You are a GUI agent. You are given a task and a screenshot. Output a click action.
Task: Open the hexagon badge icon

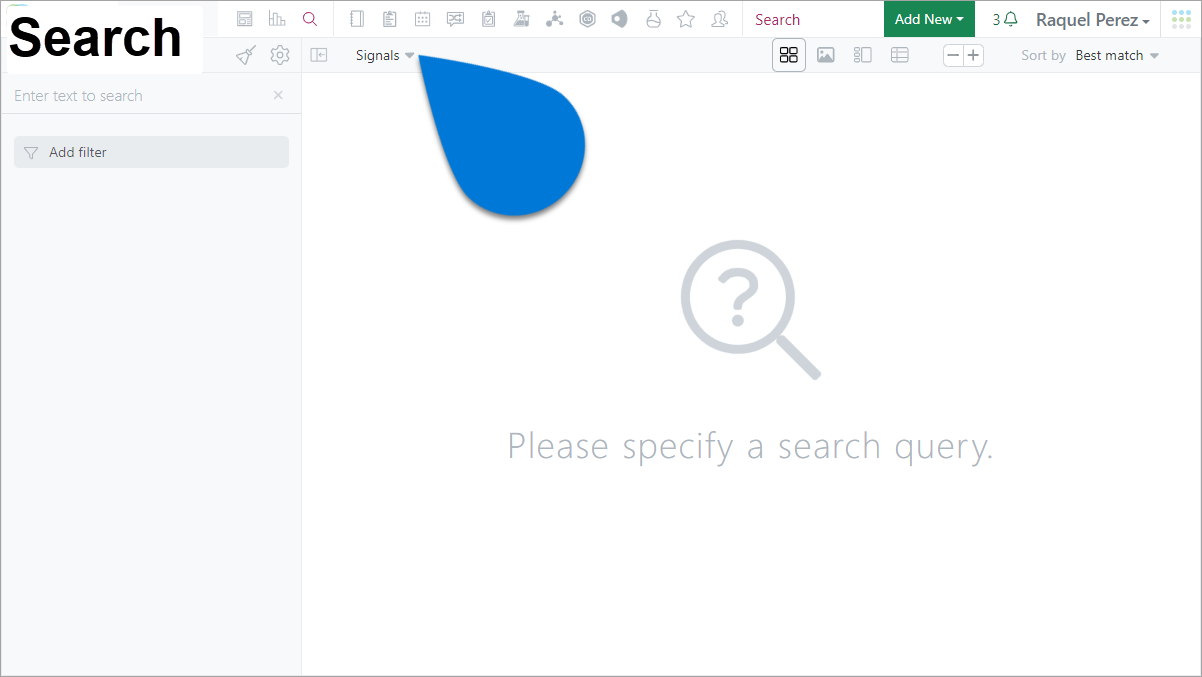tap(587, 19)
